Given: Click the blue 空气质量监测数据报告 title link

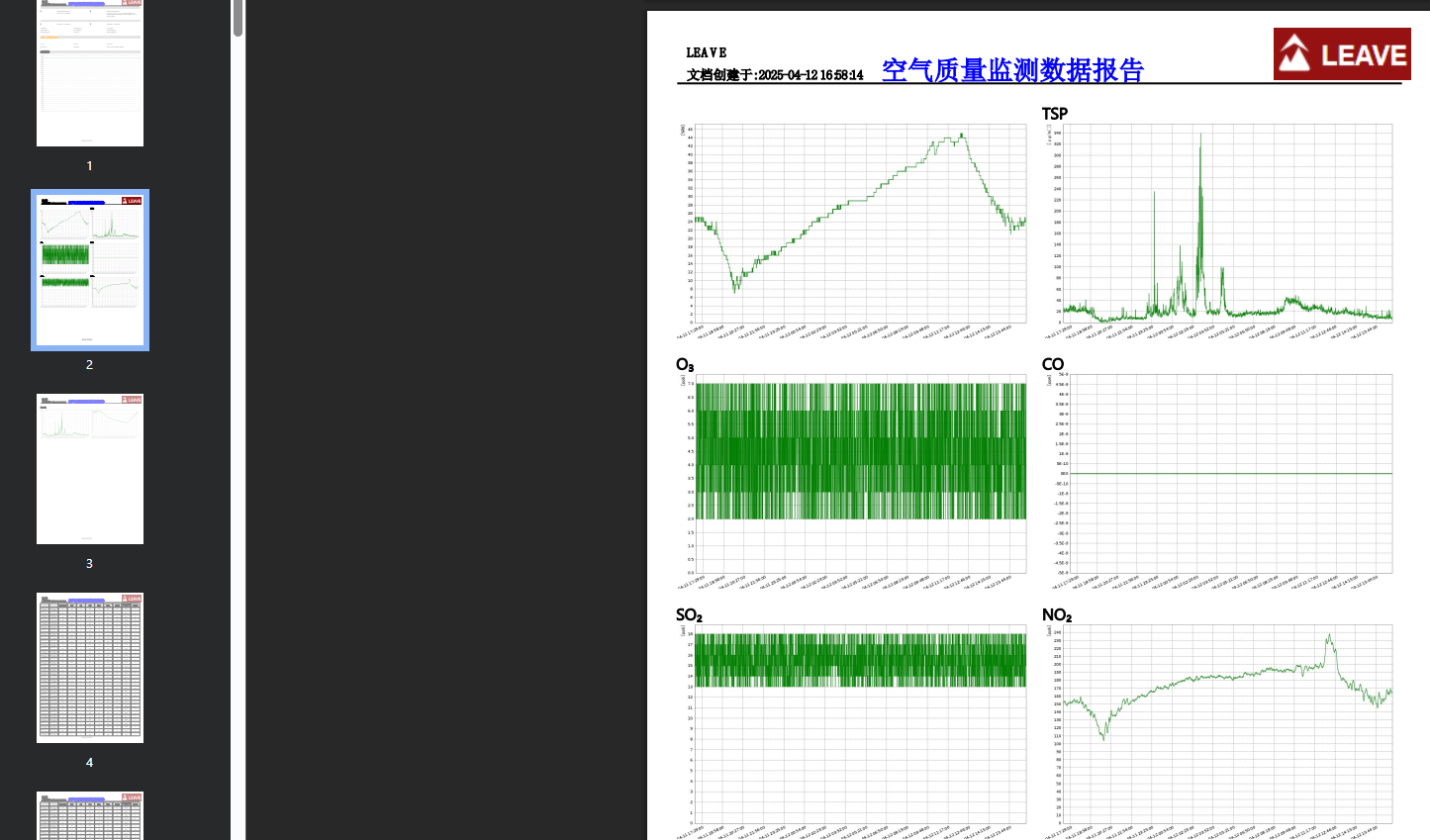Looking at the screenshot, I should (x=1011, y=70).
